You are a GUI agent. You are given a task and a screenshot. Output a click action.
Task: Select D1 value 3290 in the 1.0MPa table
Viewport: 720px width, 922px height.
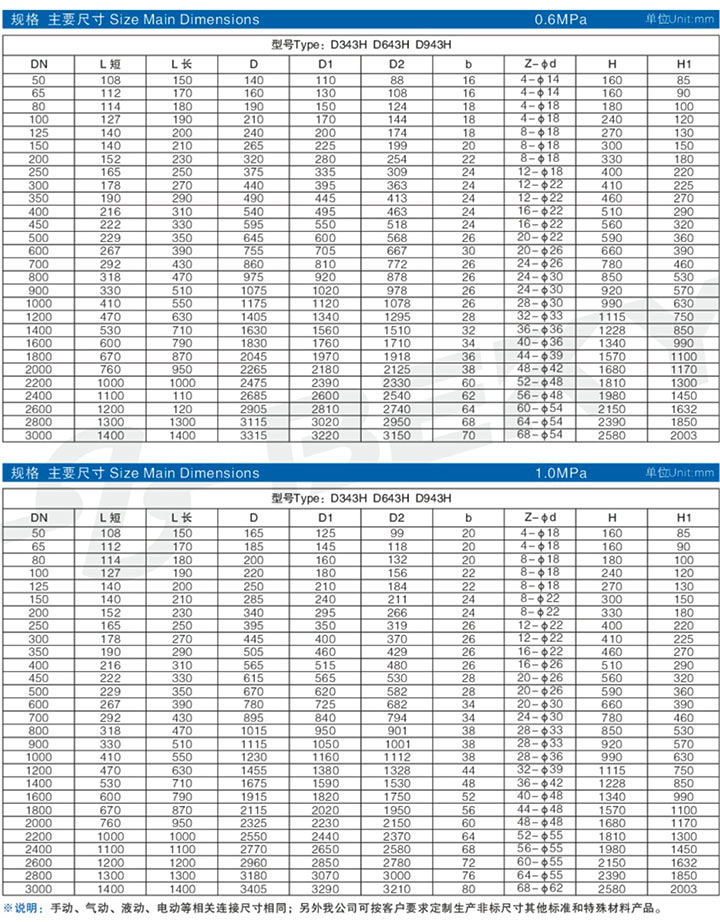click(x=325, y=889)
